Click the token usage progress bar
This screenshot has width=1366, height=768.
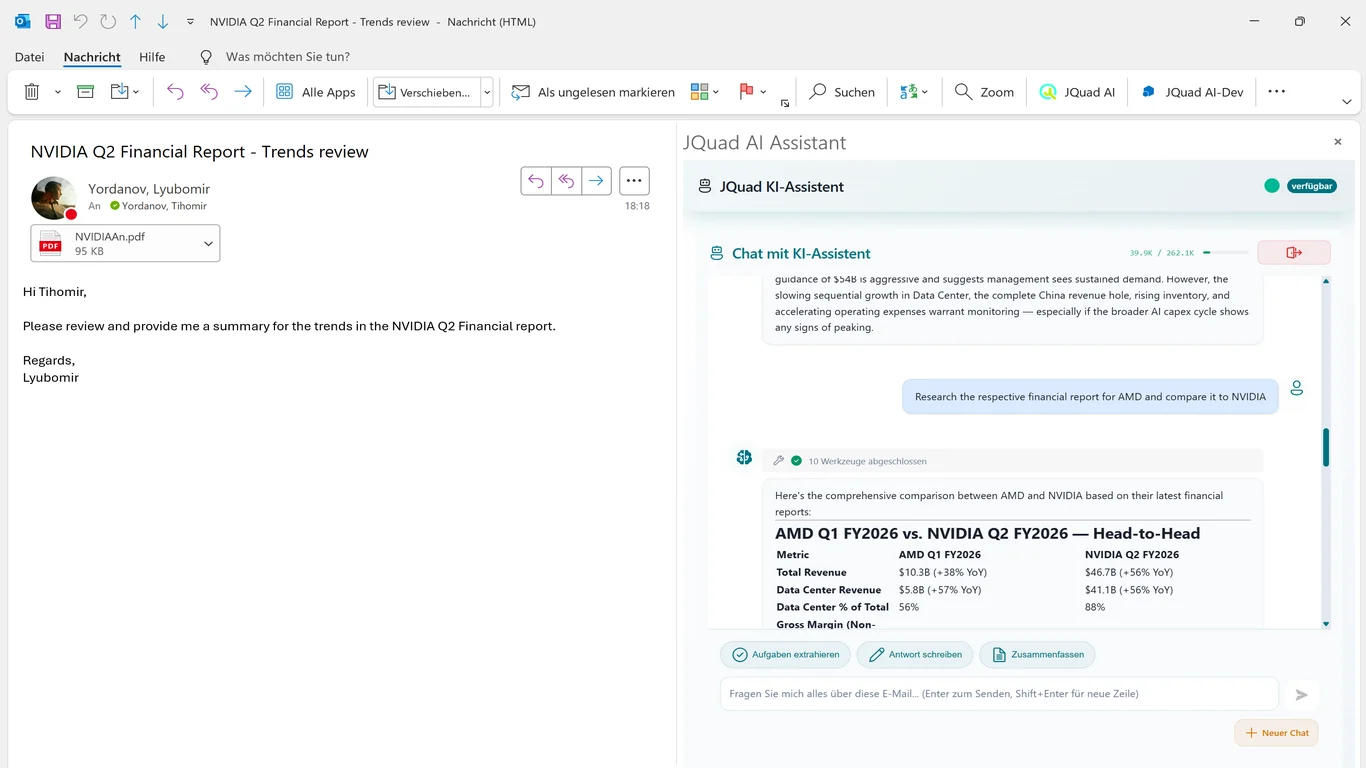[1225, 253]
